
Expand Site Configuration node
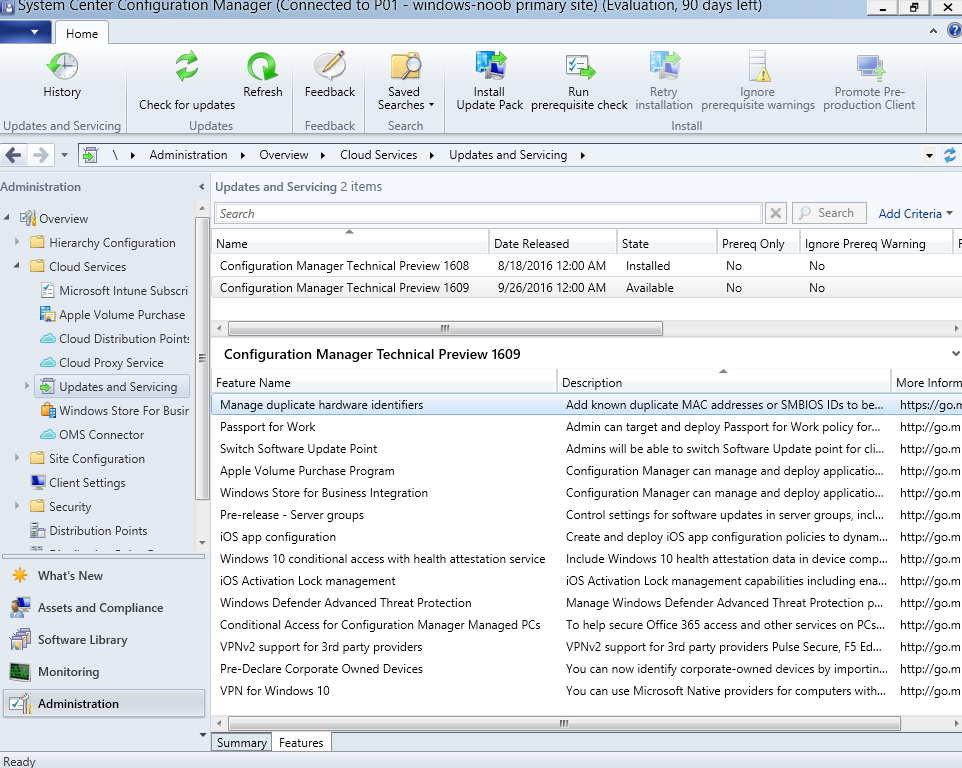[17, 458]
